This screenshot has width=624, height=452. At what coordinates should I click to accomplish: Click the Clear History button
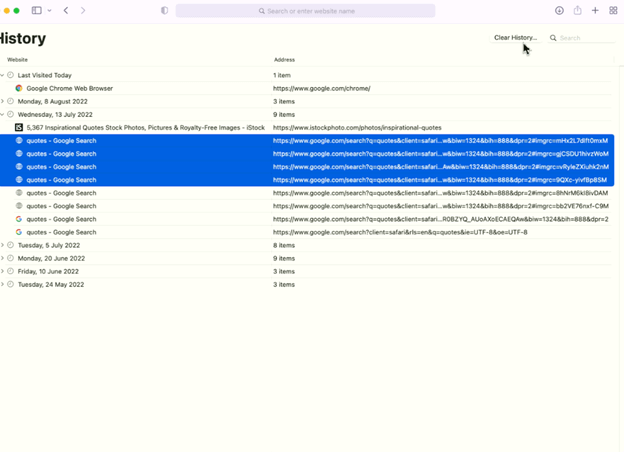[515, 37]
